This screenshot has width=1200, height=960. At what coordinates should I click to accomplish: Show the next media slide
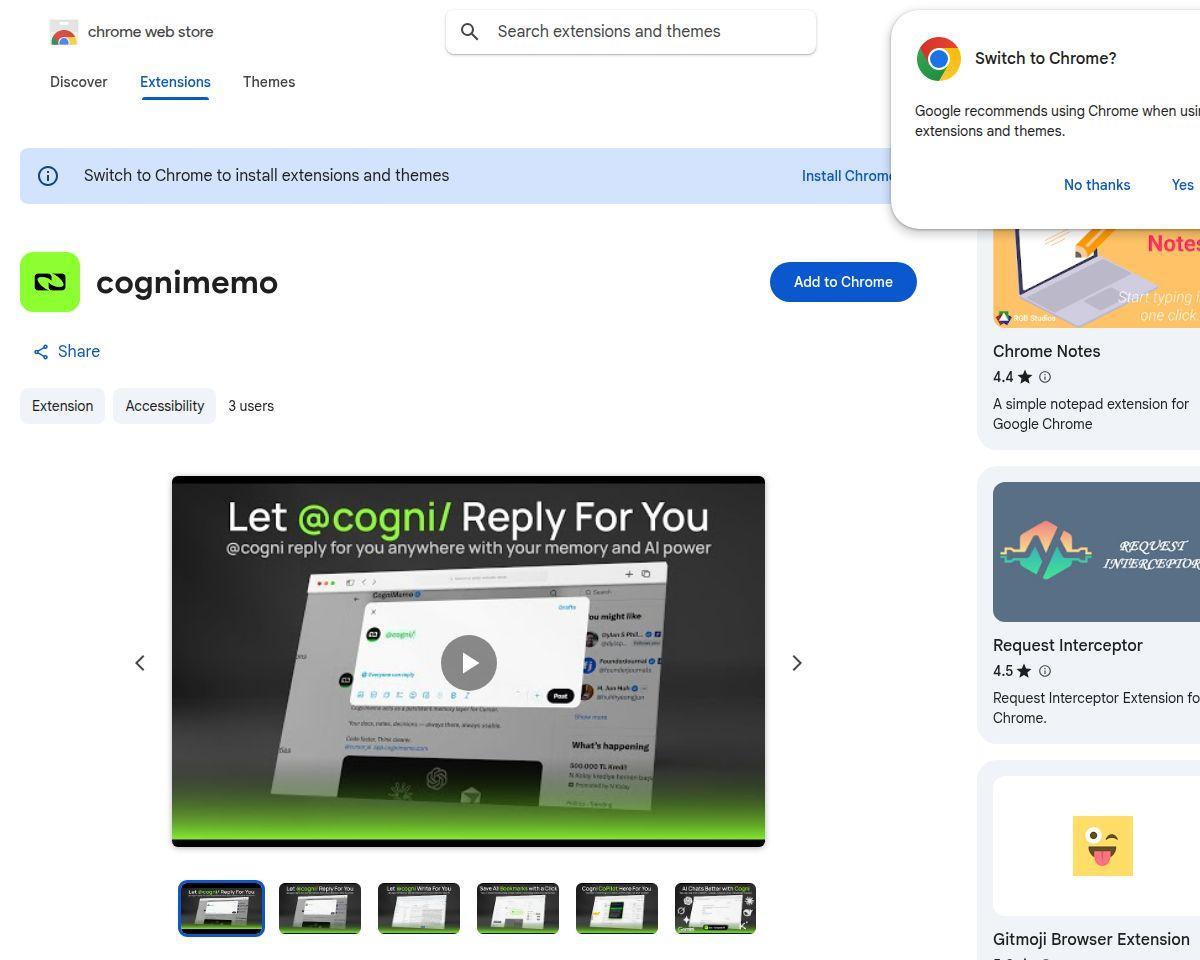click(x=797, y=663)
